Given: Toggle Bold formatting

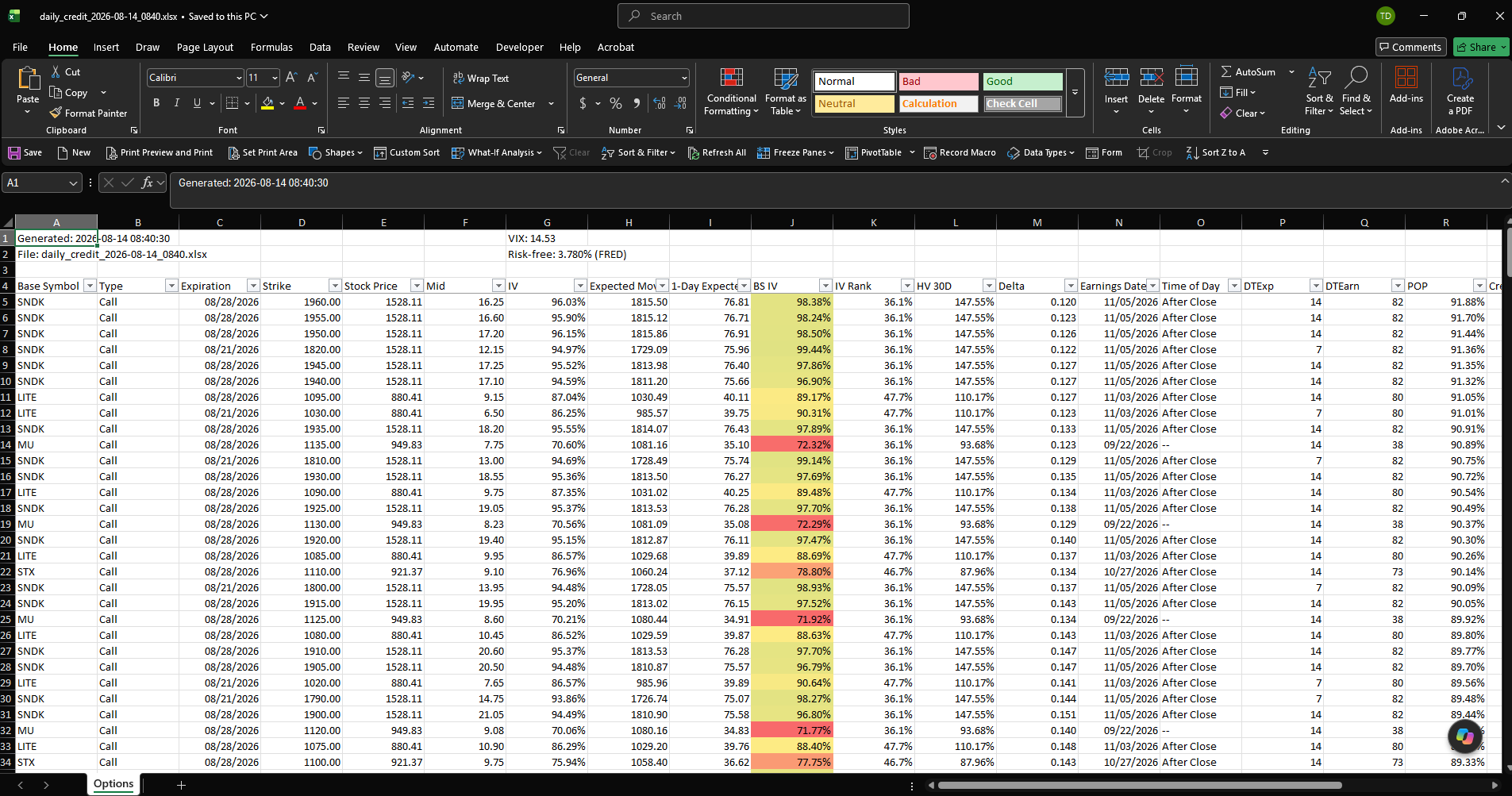Looking at the screenshot, I should [x=156, y=103].
